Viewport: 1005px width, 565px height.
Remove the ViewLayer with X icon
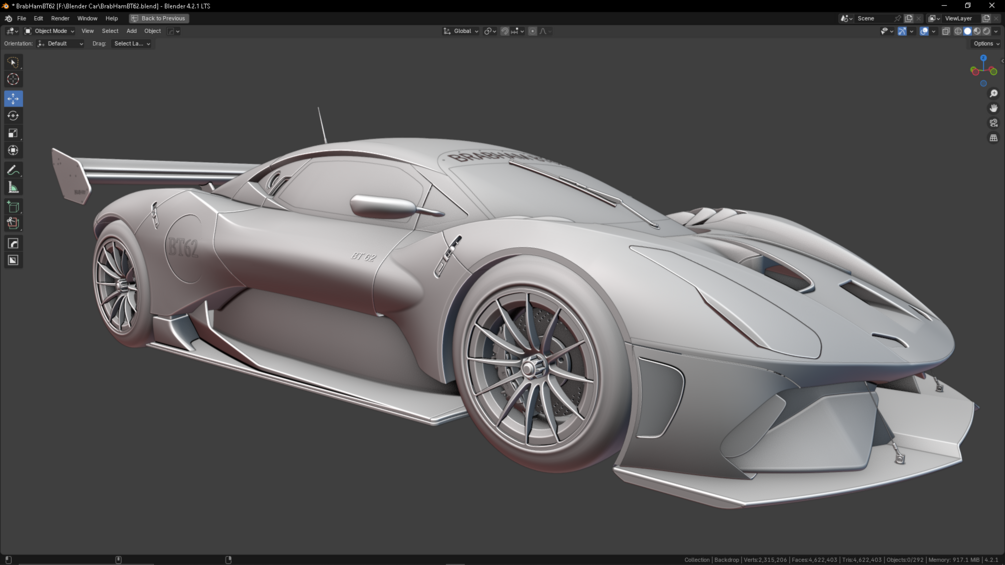click(x=997, y=19)
